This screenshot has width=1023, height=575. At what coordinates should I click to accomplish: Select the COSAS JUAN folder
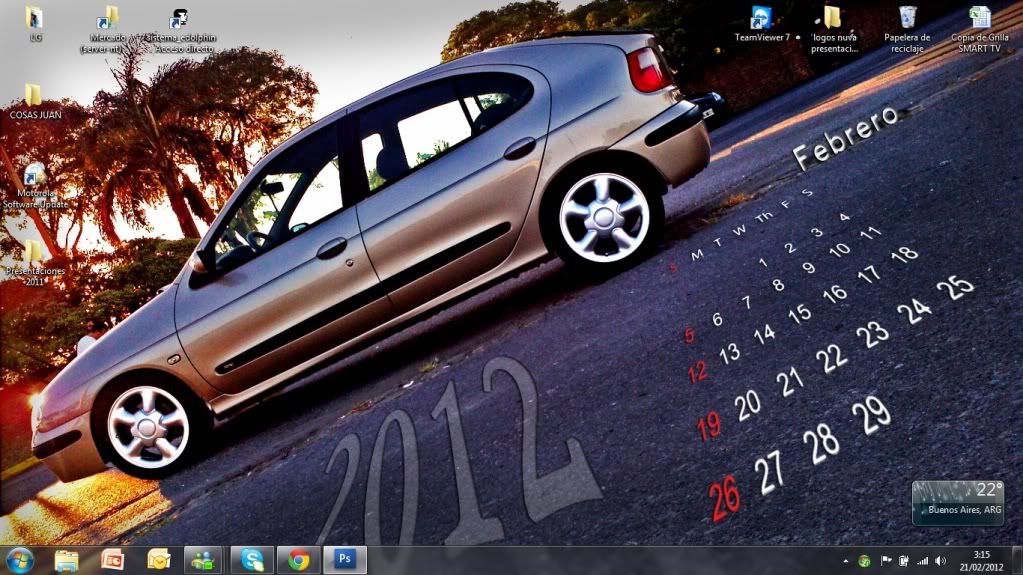(x=34, y=96)
